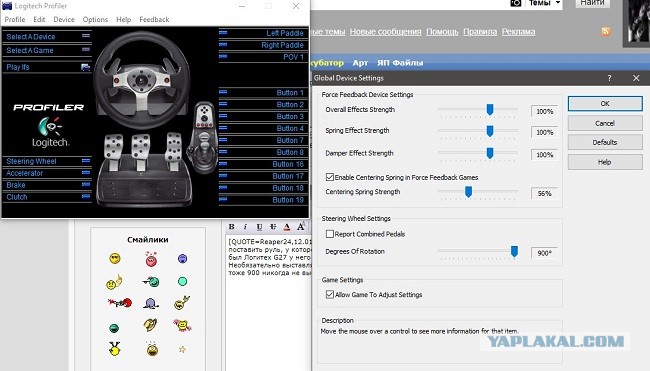Click the Cancel button
Image resolution: width=650 pixels, height=371 pixels.
click(605, 123)
